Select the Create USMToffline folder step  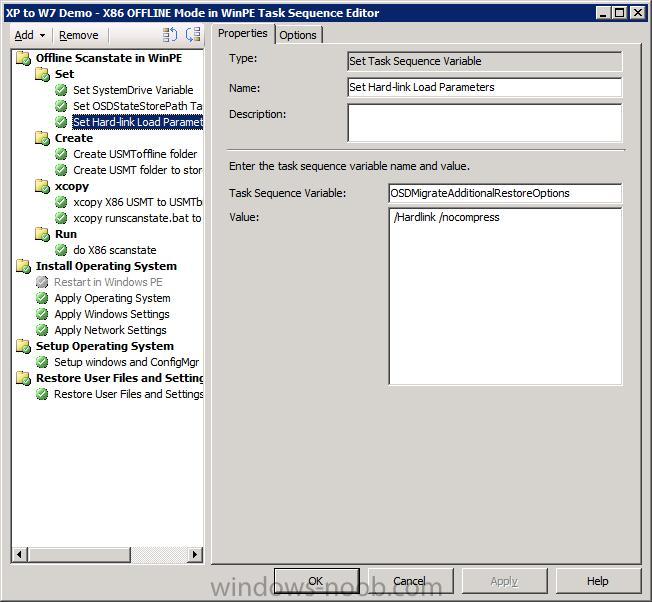(x=135, y=154)
